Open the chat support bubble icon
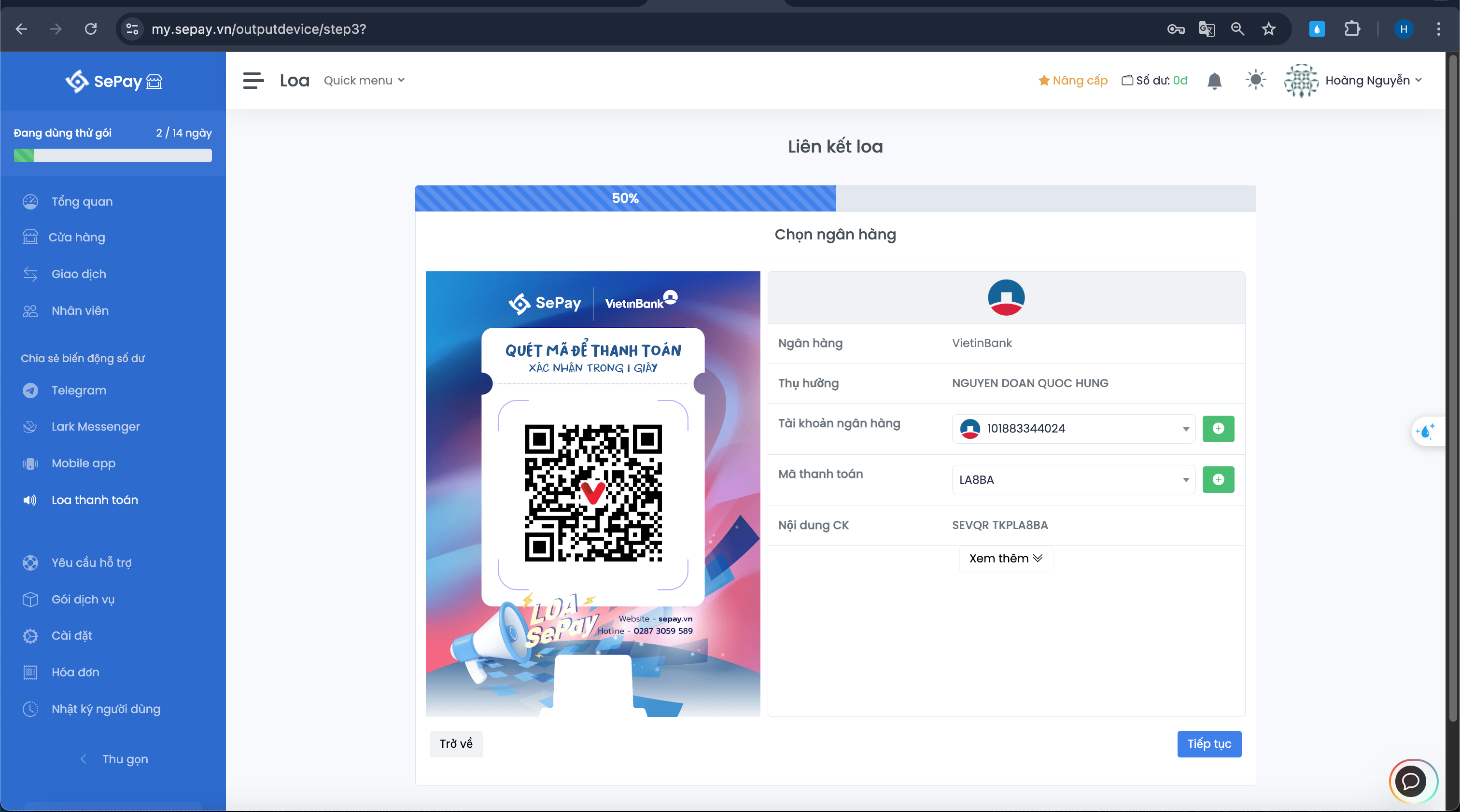Screen dimensions: 1460x812 click(x=1411, y=782)
